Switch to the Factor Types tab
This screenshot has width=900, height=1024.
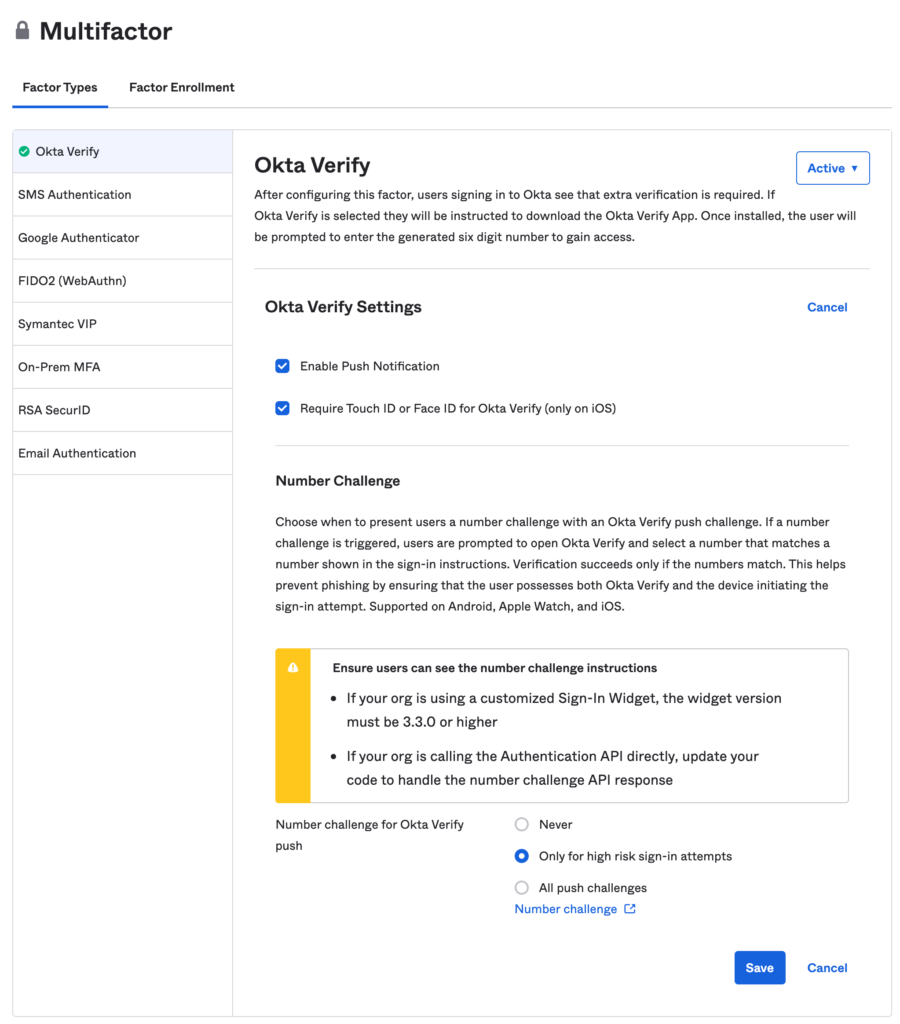(x=59, y=87)
